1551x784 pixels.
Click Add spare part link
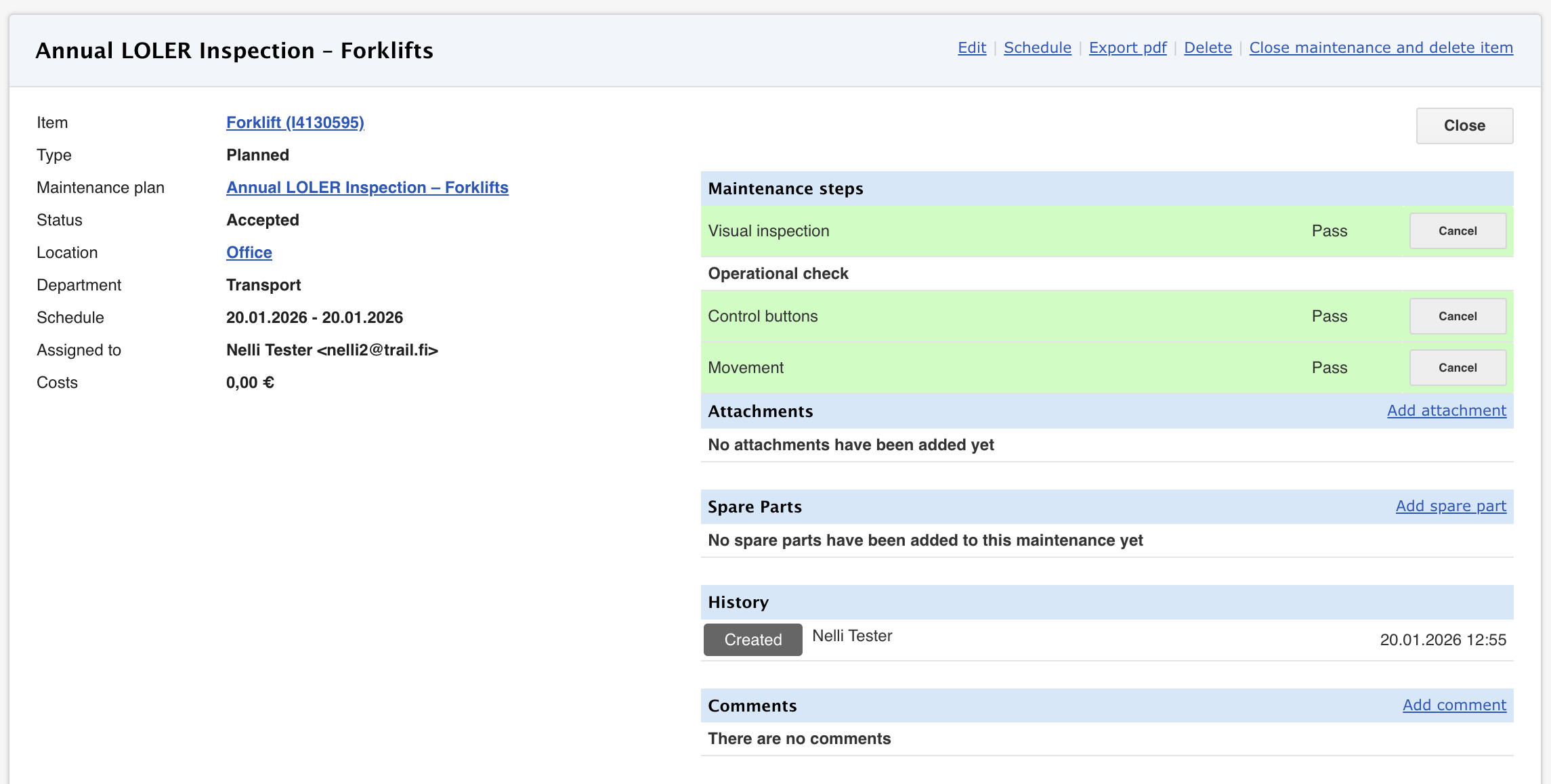coord(1450,506)
